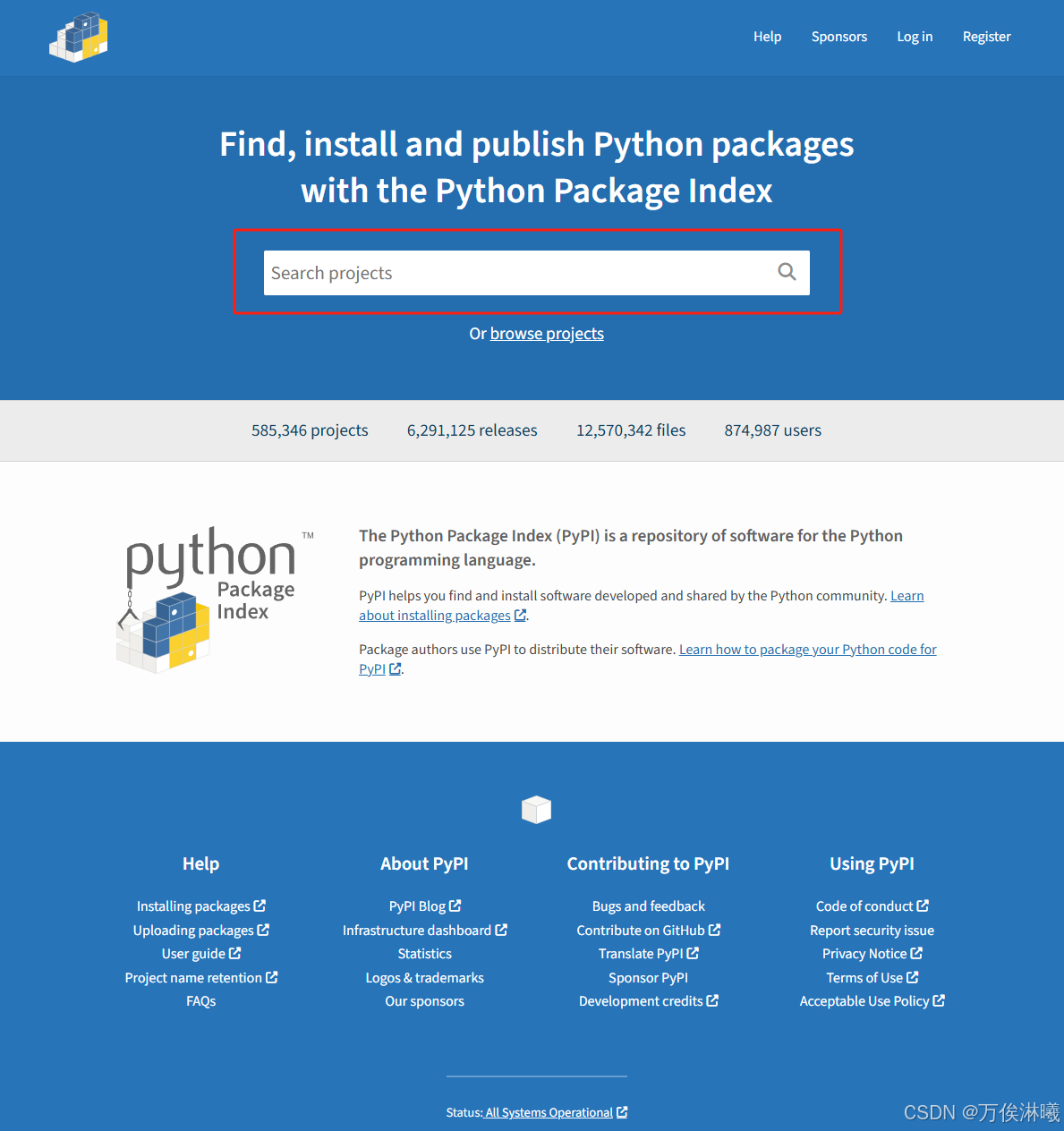Click the footer Help column heading
This screenshot has height=1131, width=1064.
pyautogui.click(x=201, y=864)
